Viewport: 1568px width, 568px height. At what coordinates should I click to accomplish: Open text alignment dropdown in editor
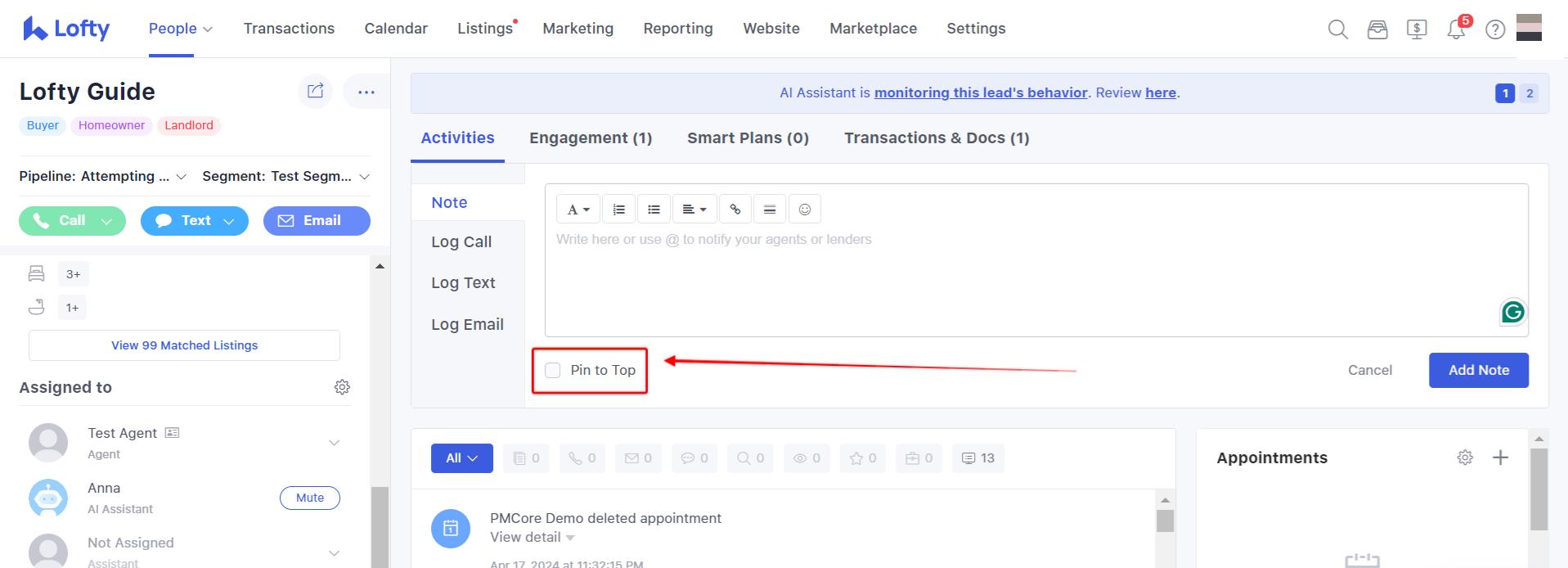(694, 210)
